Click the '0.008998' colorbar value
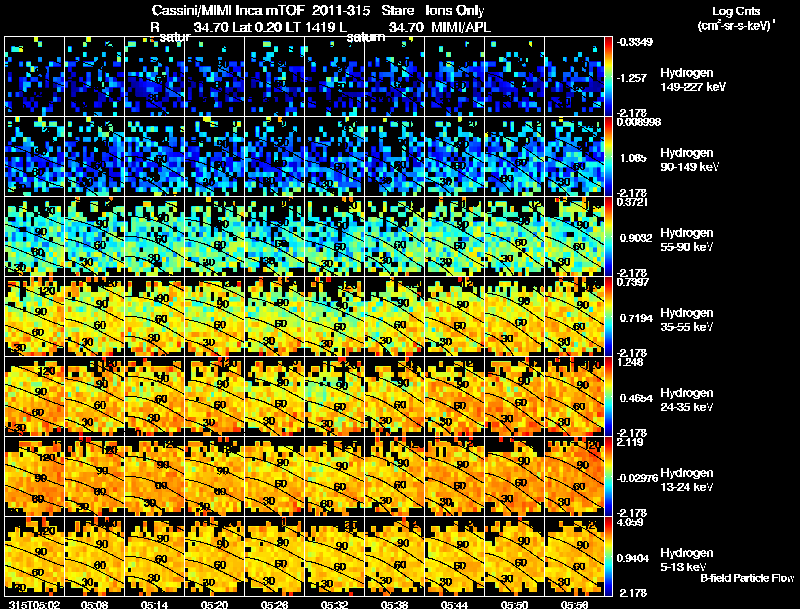The height and width of the screenshot is (609, 800). pyautogui.click(x=639, y=122)
